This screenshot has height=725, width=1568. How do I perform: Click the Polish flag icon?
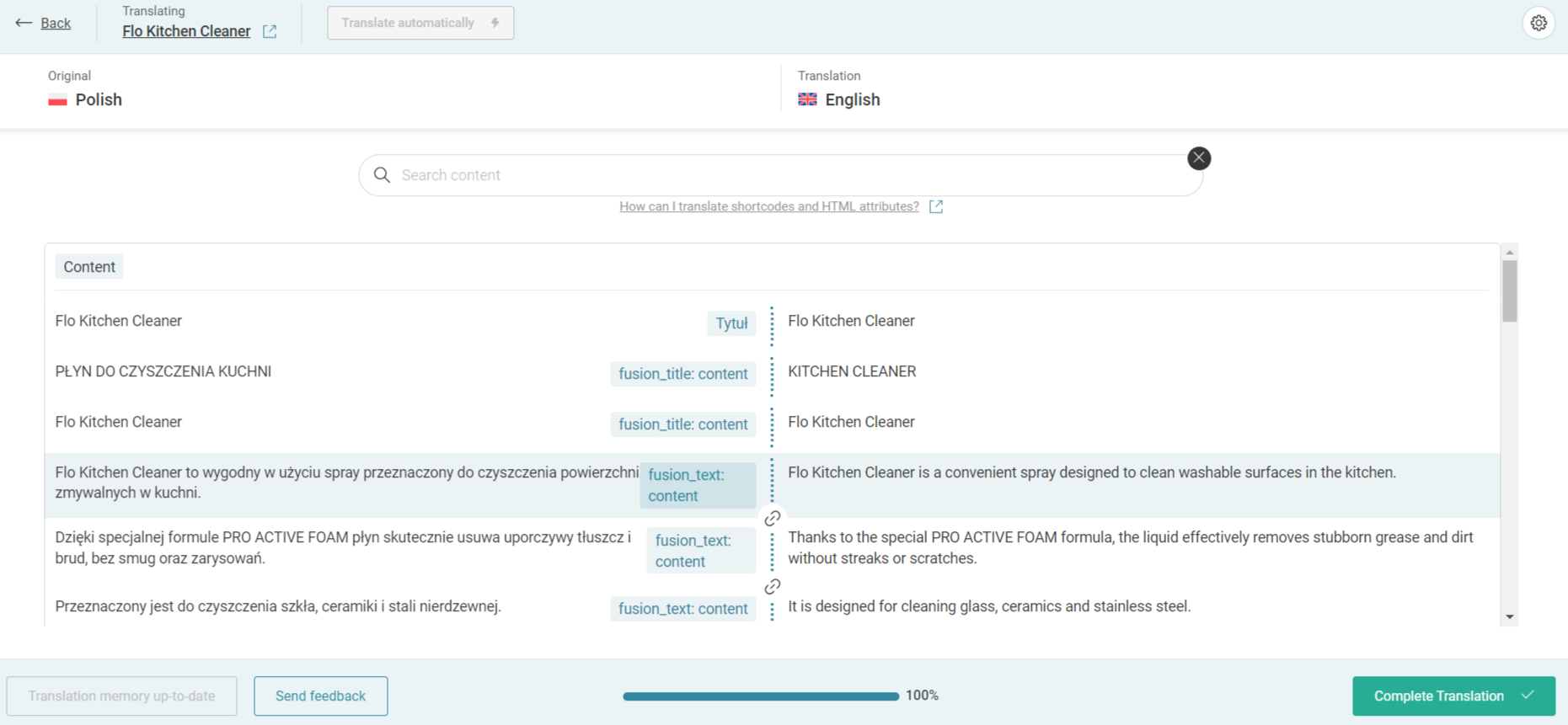(x=57, y=100)
